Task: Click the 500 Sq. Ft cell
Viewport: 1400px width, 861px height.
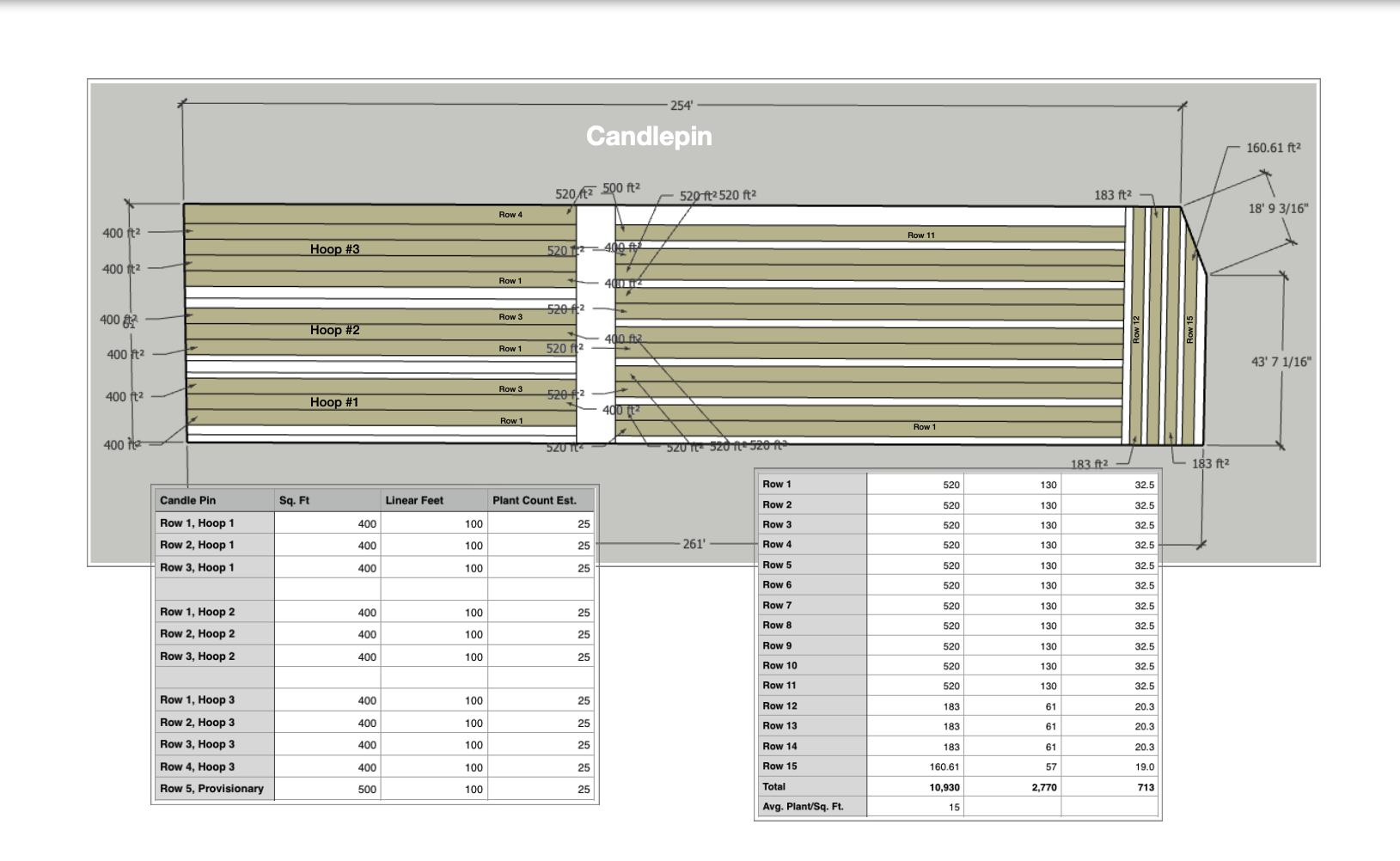Action: [327, 789]
